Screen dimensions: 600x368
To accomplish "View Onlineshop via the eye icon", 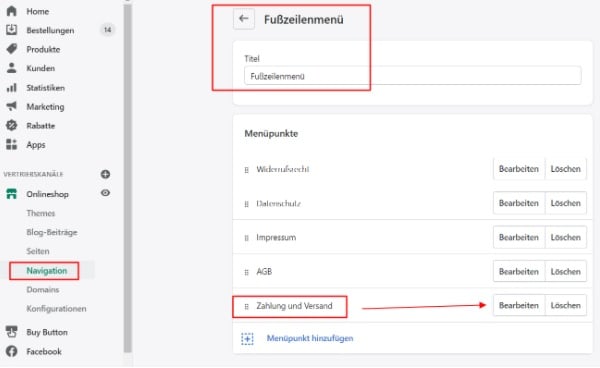I will click(x=105, y=193).
